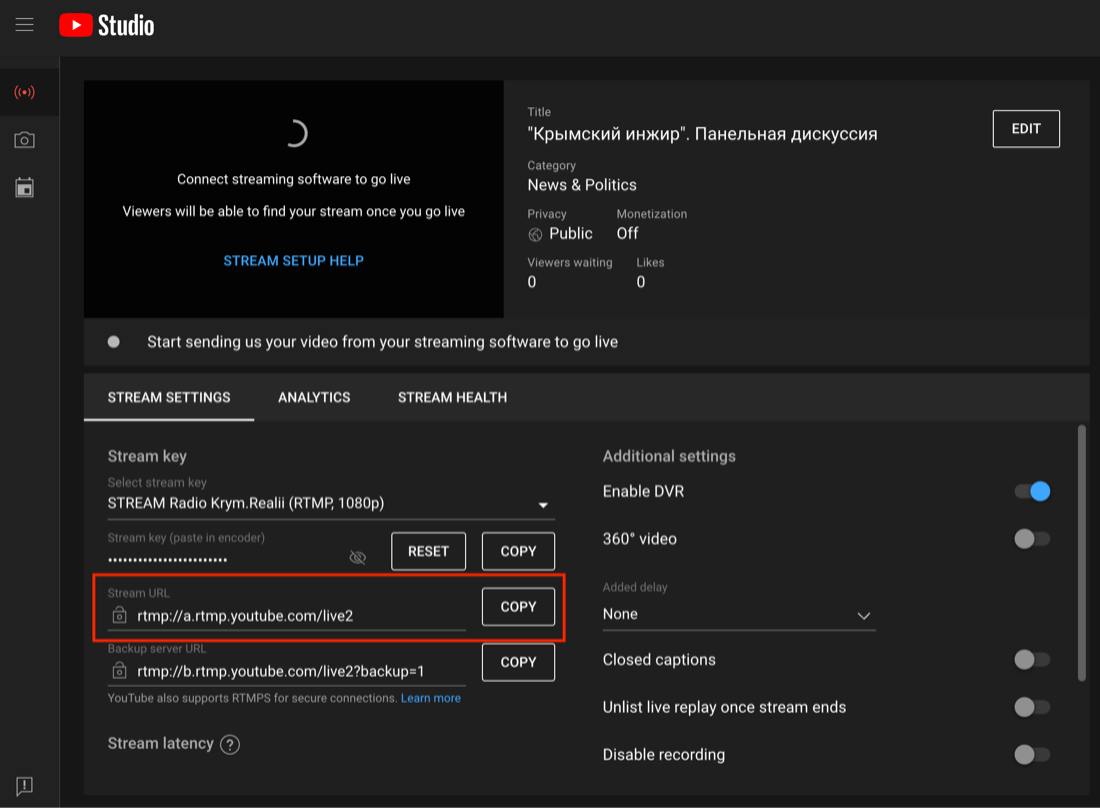Screen dimensions: 1100x812
Task: Expand the Added delay dropdown
Action: point(739,615)
